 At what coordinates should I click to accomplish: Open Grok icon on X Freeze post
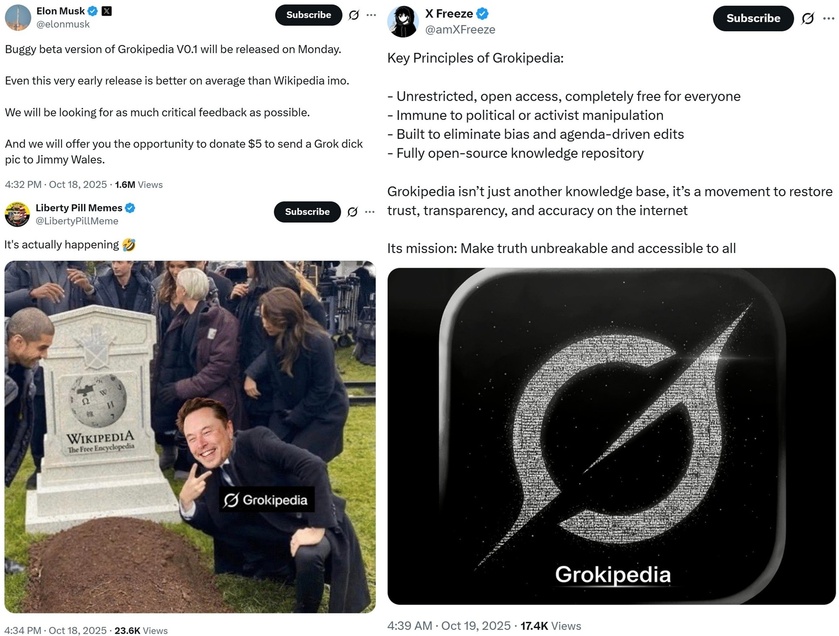tap(807, 18)
